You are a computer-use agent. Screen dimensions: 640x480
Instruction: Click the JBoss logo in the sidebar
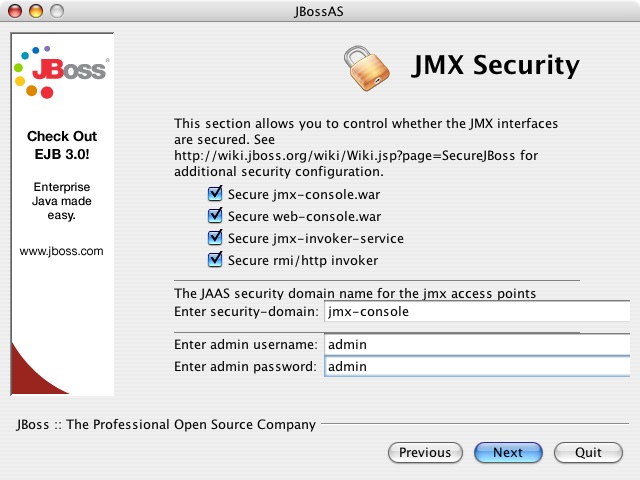click(62, 71)
